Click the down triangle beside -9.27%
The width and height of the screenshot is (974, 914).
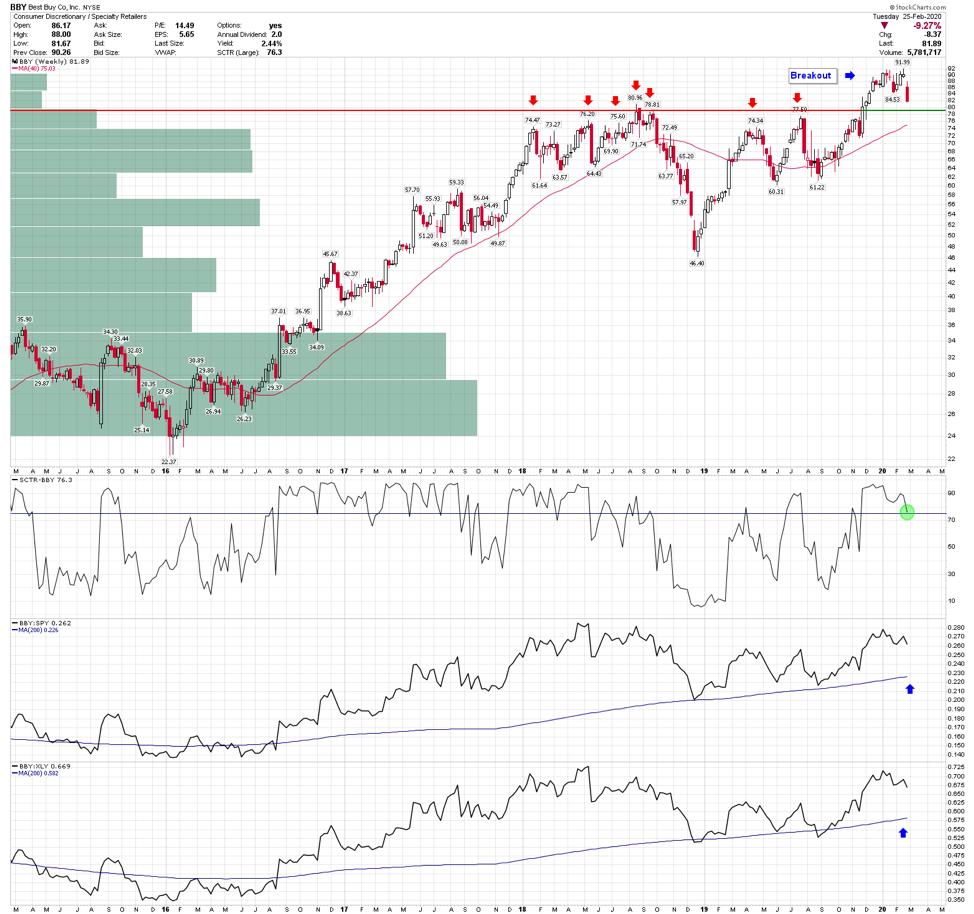pyautogui.click(x=885, y=25)
